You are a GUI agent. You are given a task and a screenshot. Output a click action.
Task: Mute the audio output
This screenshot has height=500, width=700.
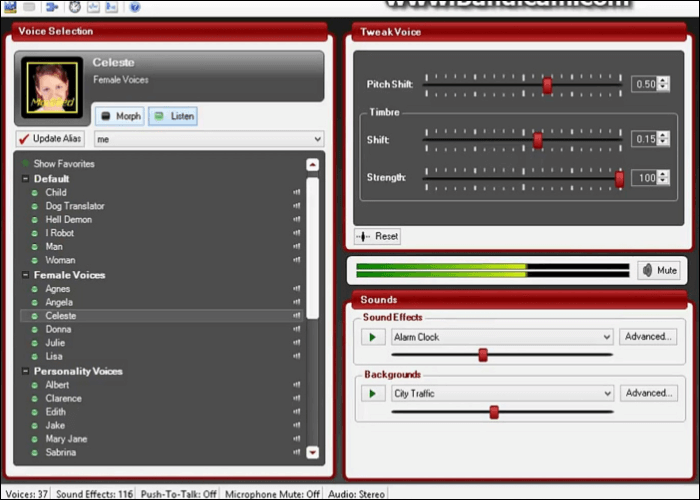(x=659, y=271)
